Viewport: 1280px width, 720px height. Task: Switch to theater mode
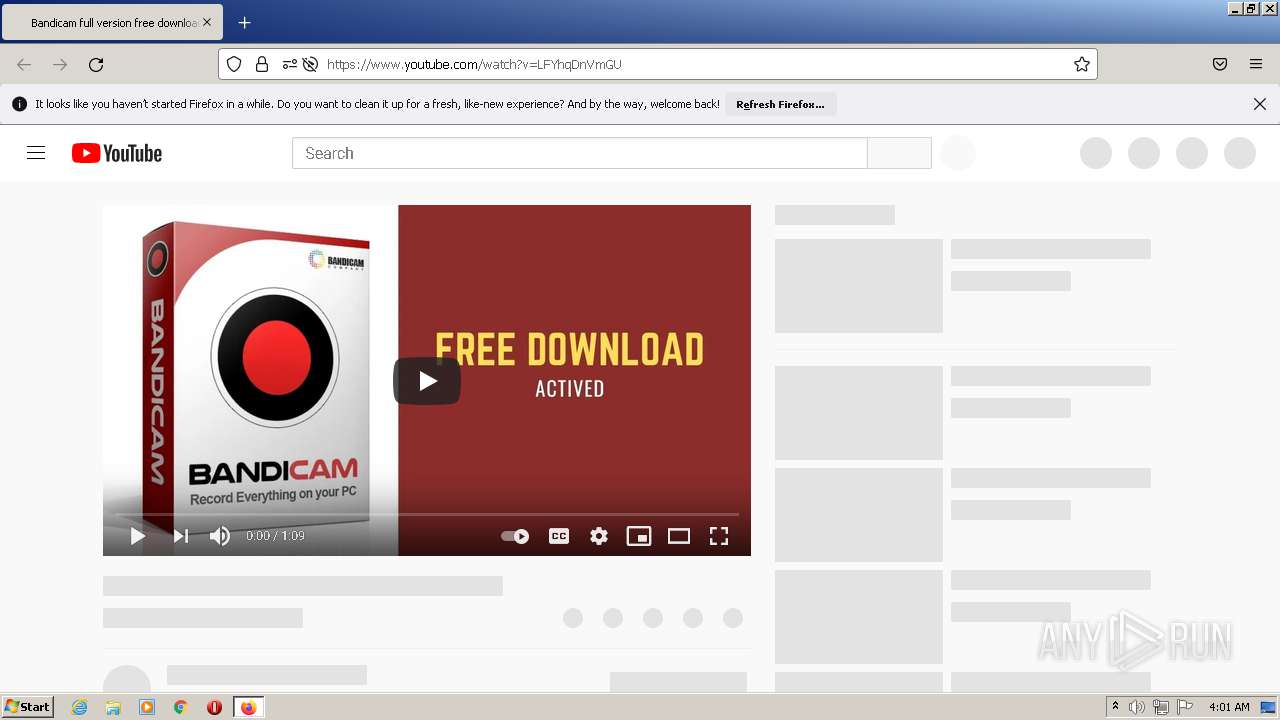tap(679, 536)
